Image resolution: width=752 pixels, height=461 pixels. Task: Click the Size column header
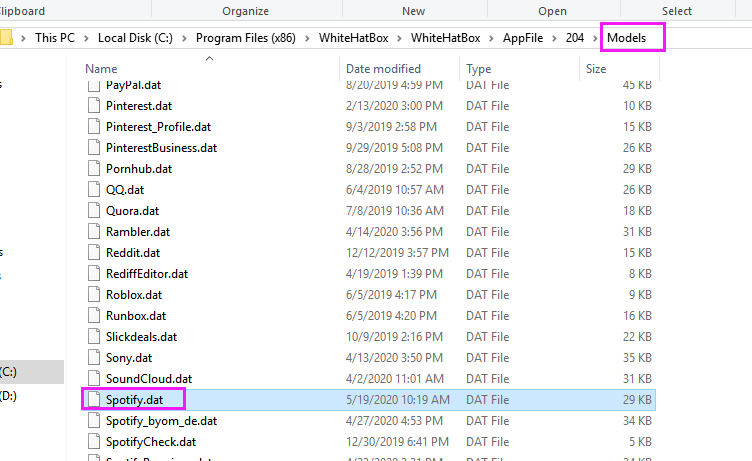[x=597, y=69]
